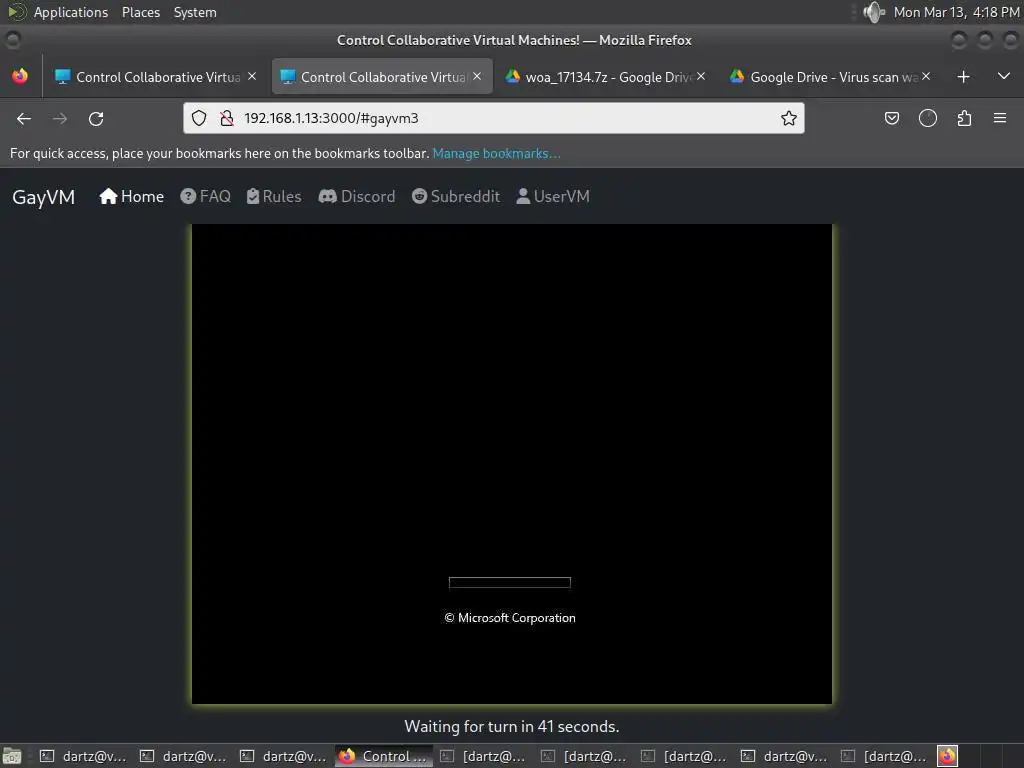
Task: Bookmark this page with the star icon
Action: 789,118
